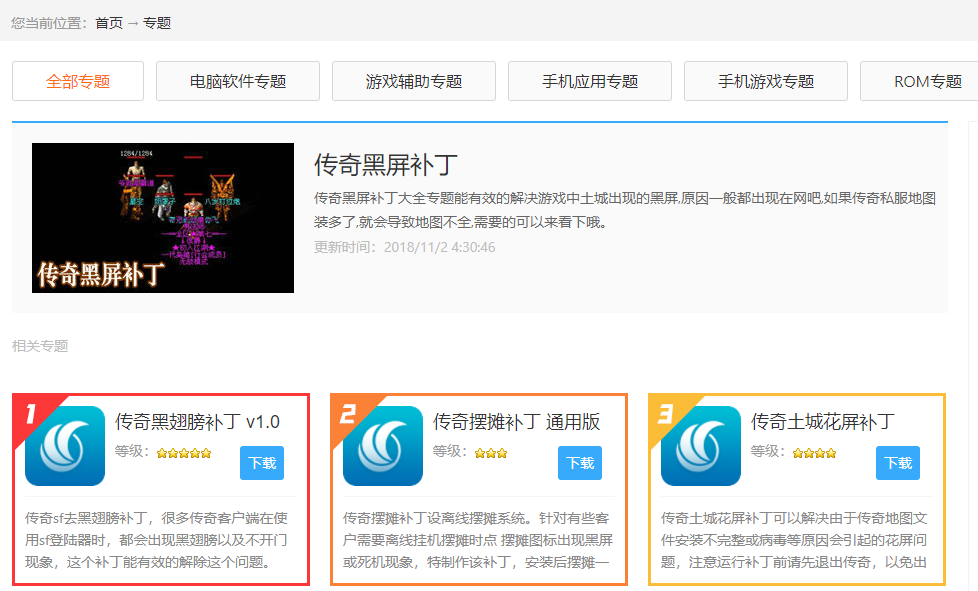Click the four-star rating of 传奇土城花屏补丁
This screenshot has width=978, height=591.
[814, 453]
